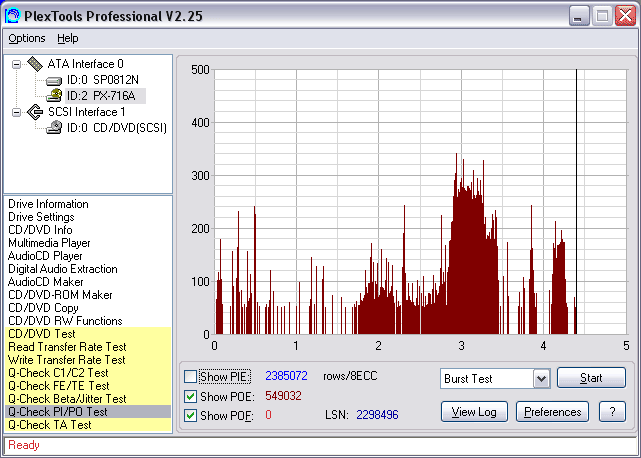This screenshot has height=458, width=641.
Task: Select Write Transfer Rate Test
Action: click(x=88, y=360)
